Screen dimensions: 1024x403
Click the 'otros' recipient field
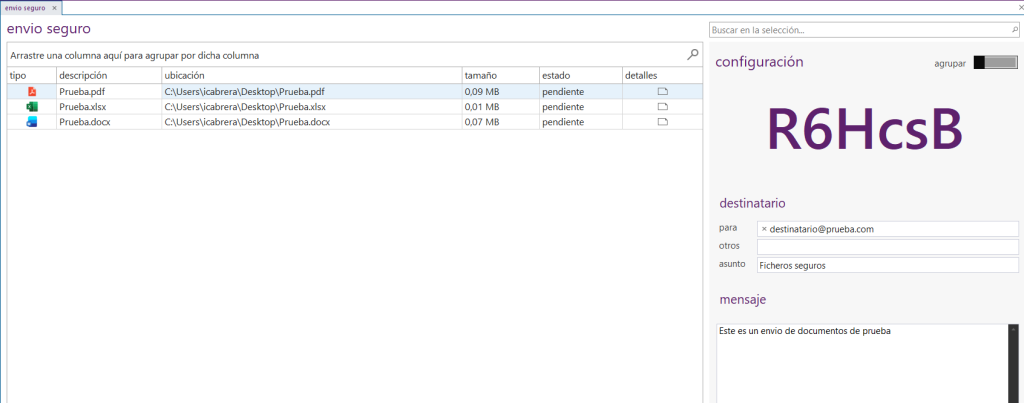click(888, 247)
